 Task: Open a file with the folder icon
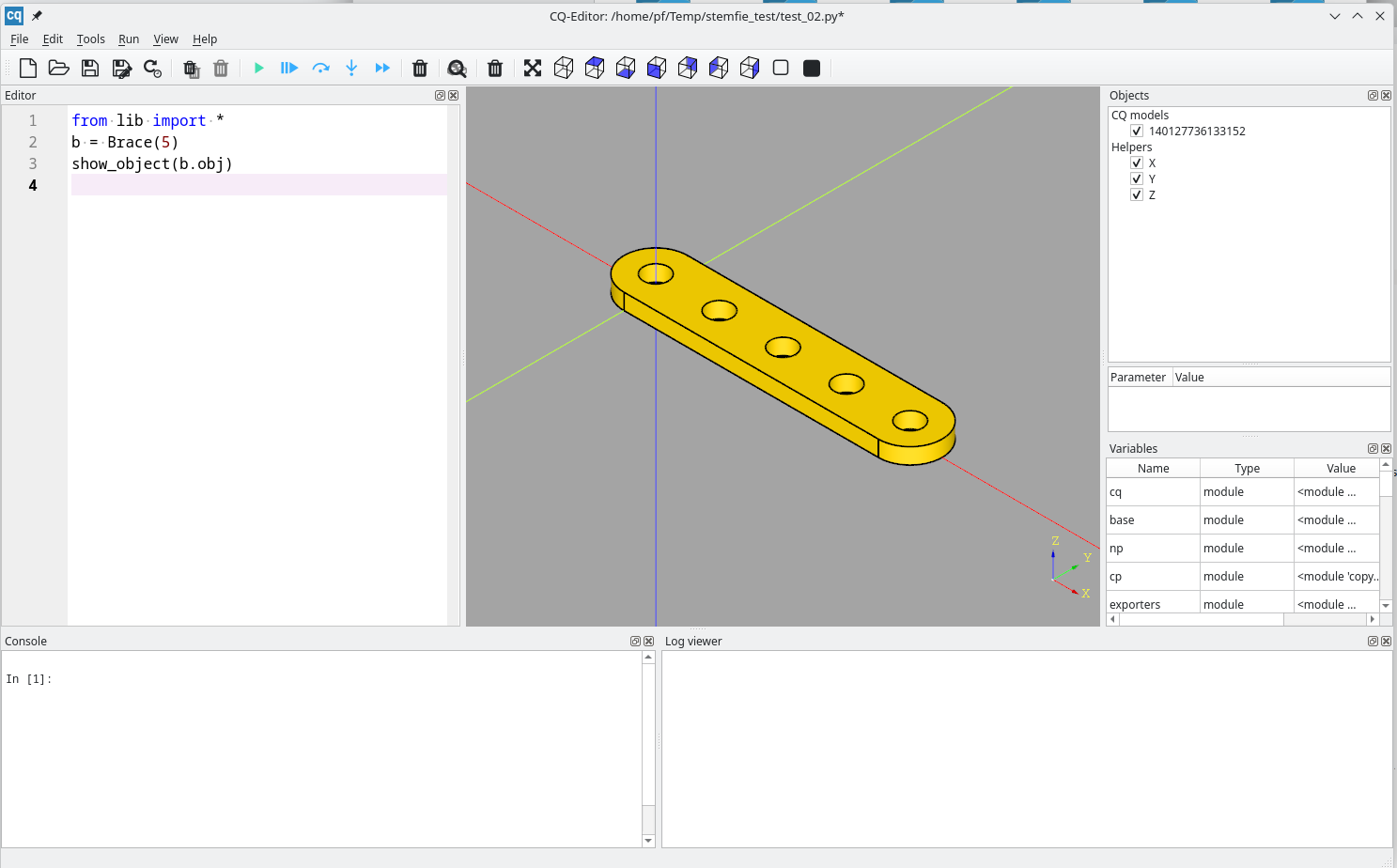tap(58, 68)
